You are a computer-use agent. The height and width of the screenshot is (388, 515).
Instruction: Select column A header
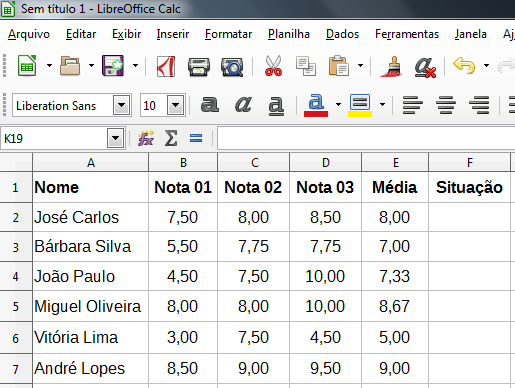91,163
